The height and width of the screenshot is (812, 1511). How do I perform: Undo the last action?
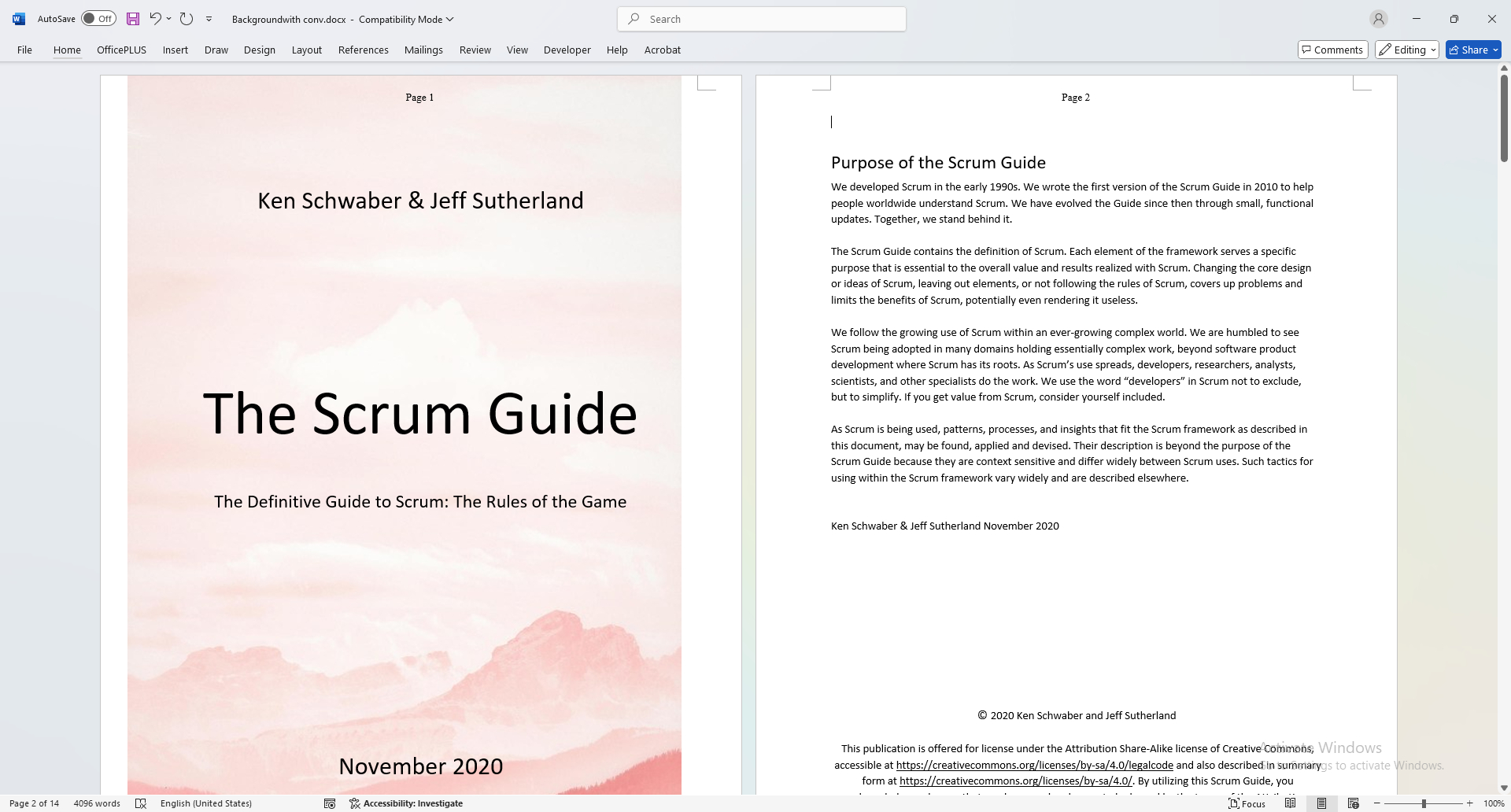pyautogui.click(x=155, y=19)
